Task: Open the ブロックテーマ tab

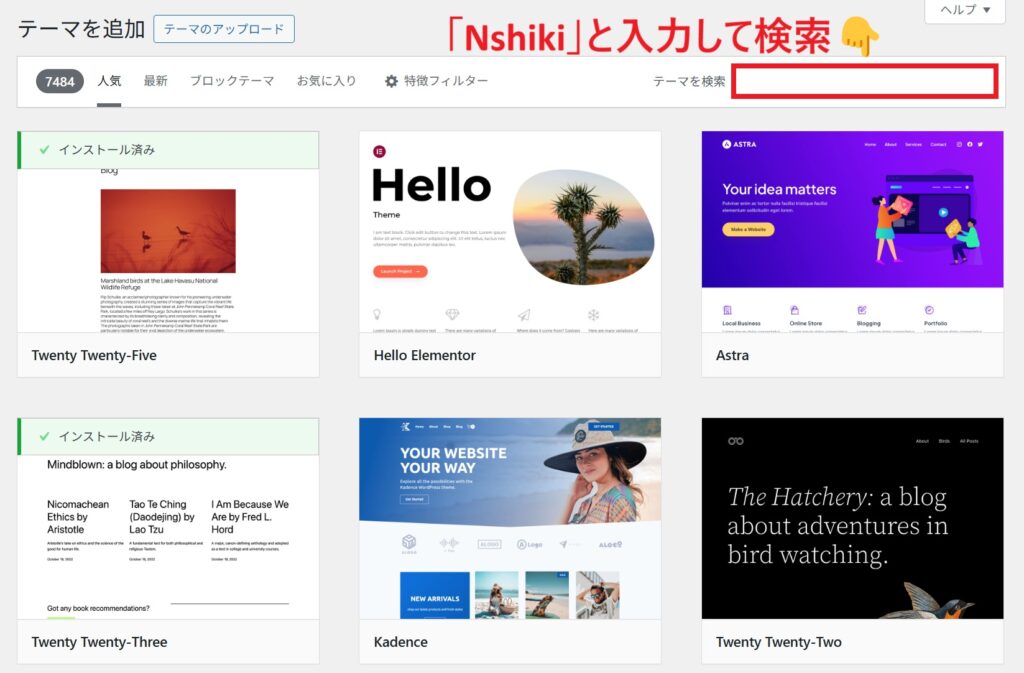Action: 232,81
